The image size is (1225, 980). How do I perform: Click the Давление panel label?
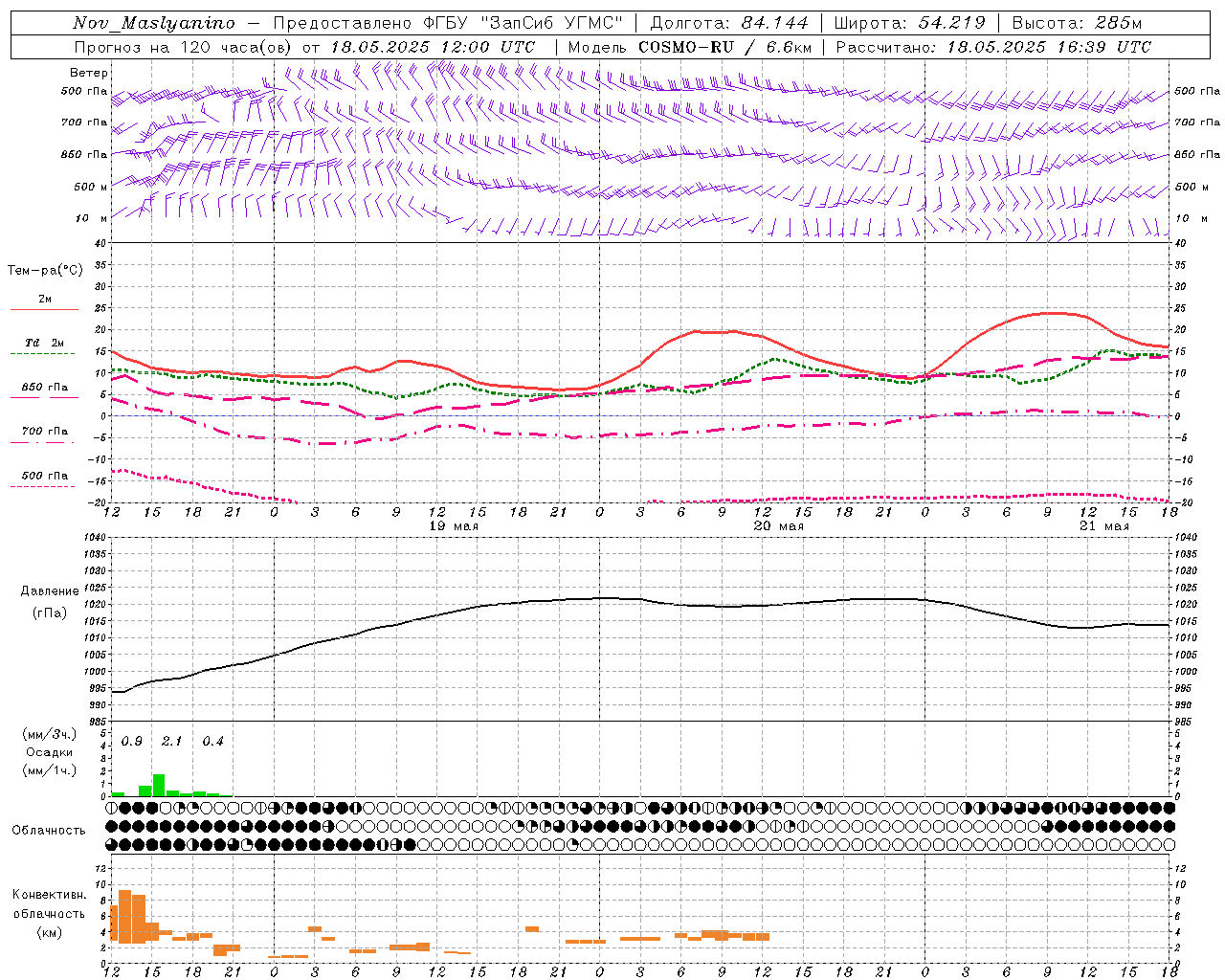(50, 591)
